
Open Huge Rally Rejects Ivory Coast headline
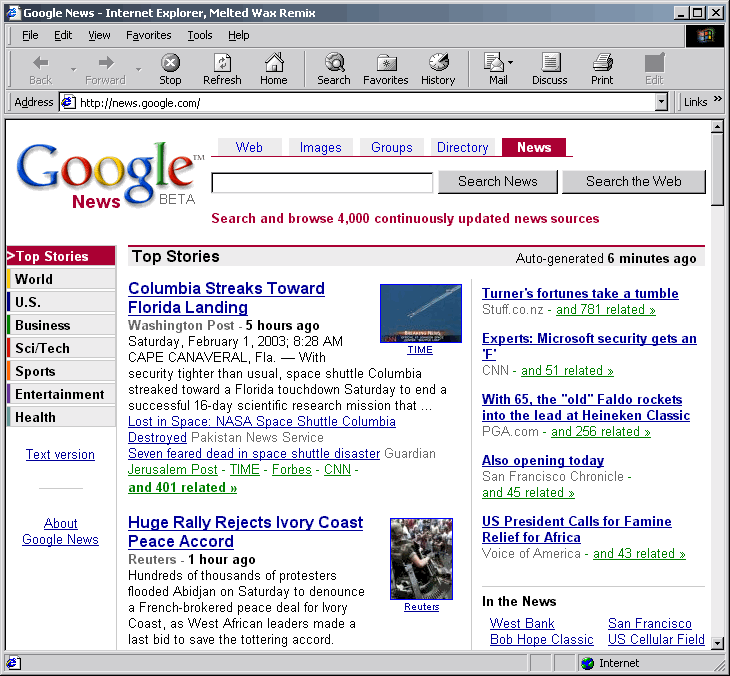coord(245,532)
